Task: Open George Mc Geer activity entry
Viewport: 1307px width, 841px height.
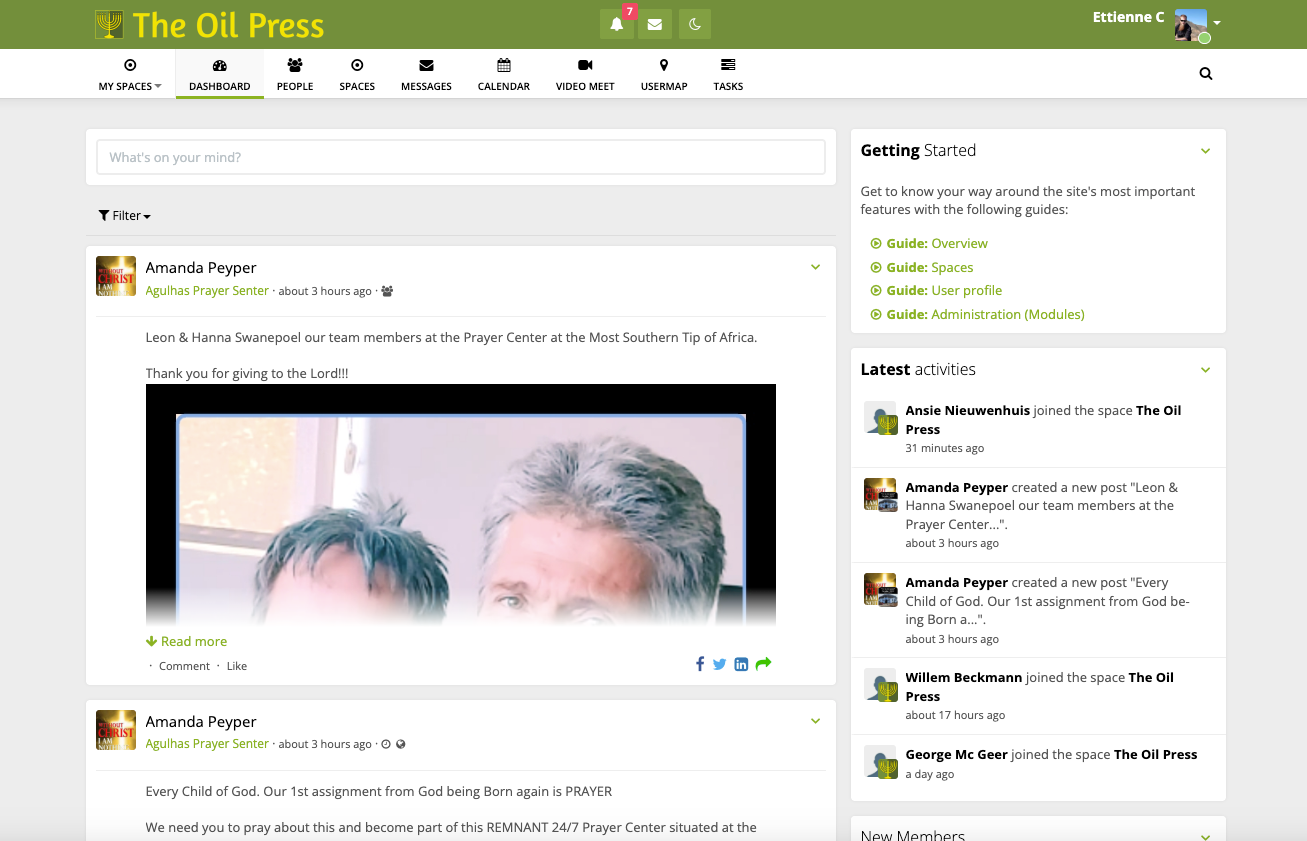Action: [1038, 763]
